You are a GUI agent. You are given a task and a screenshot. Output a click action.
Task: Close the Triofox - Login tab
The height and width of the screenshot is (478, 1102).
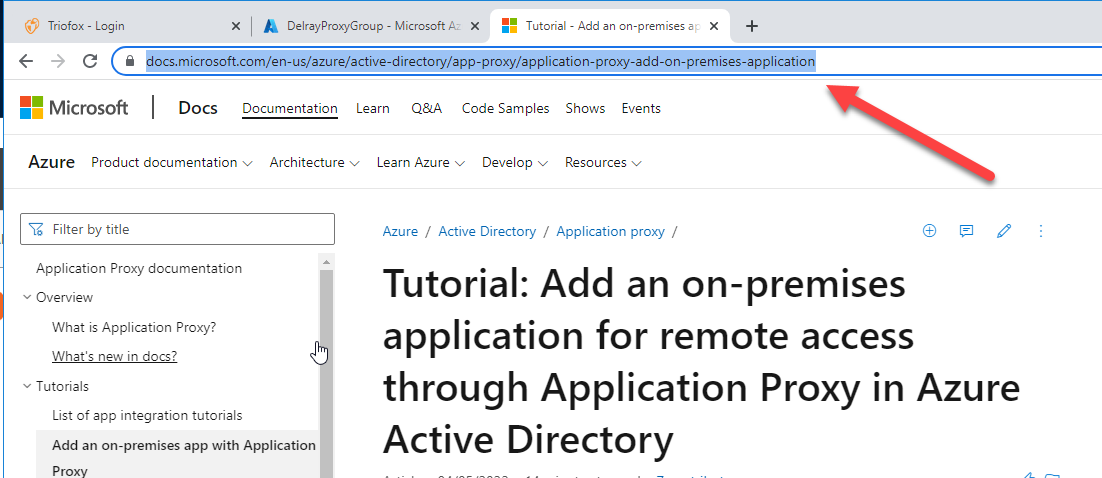point(236,26)
